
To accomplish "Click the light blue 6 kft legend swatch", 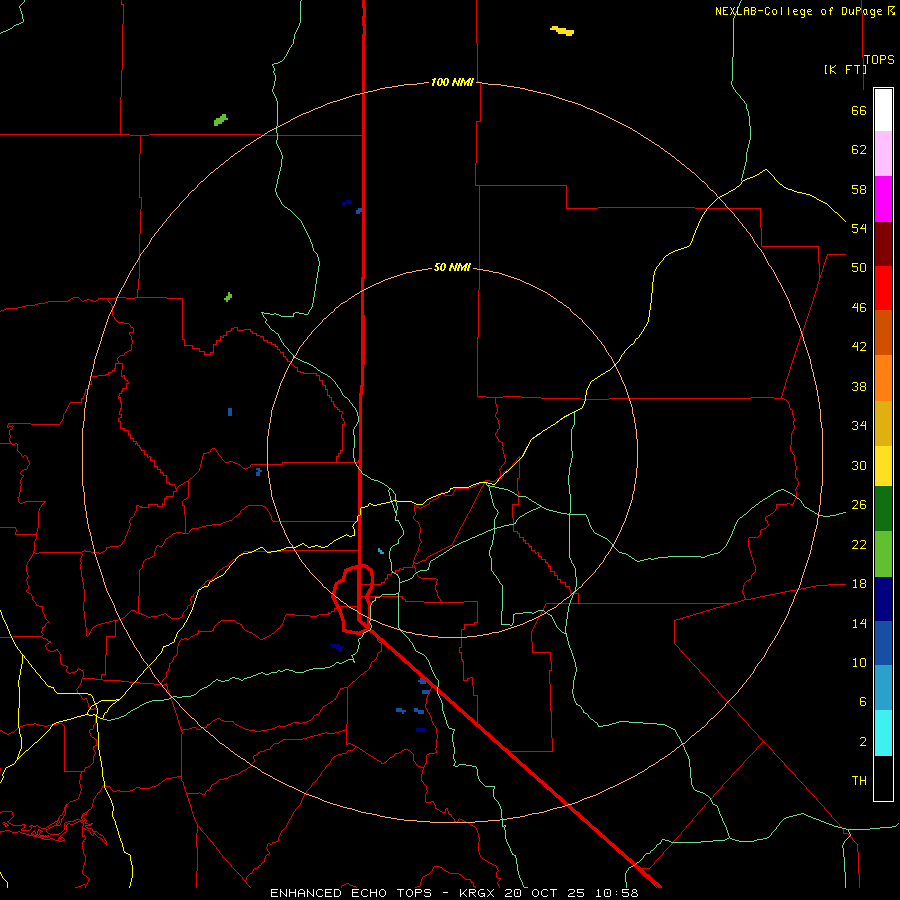I will coord(883,688).
